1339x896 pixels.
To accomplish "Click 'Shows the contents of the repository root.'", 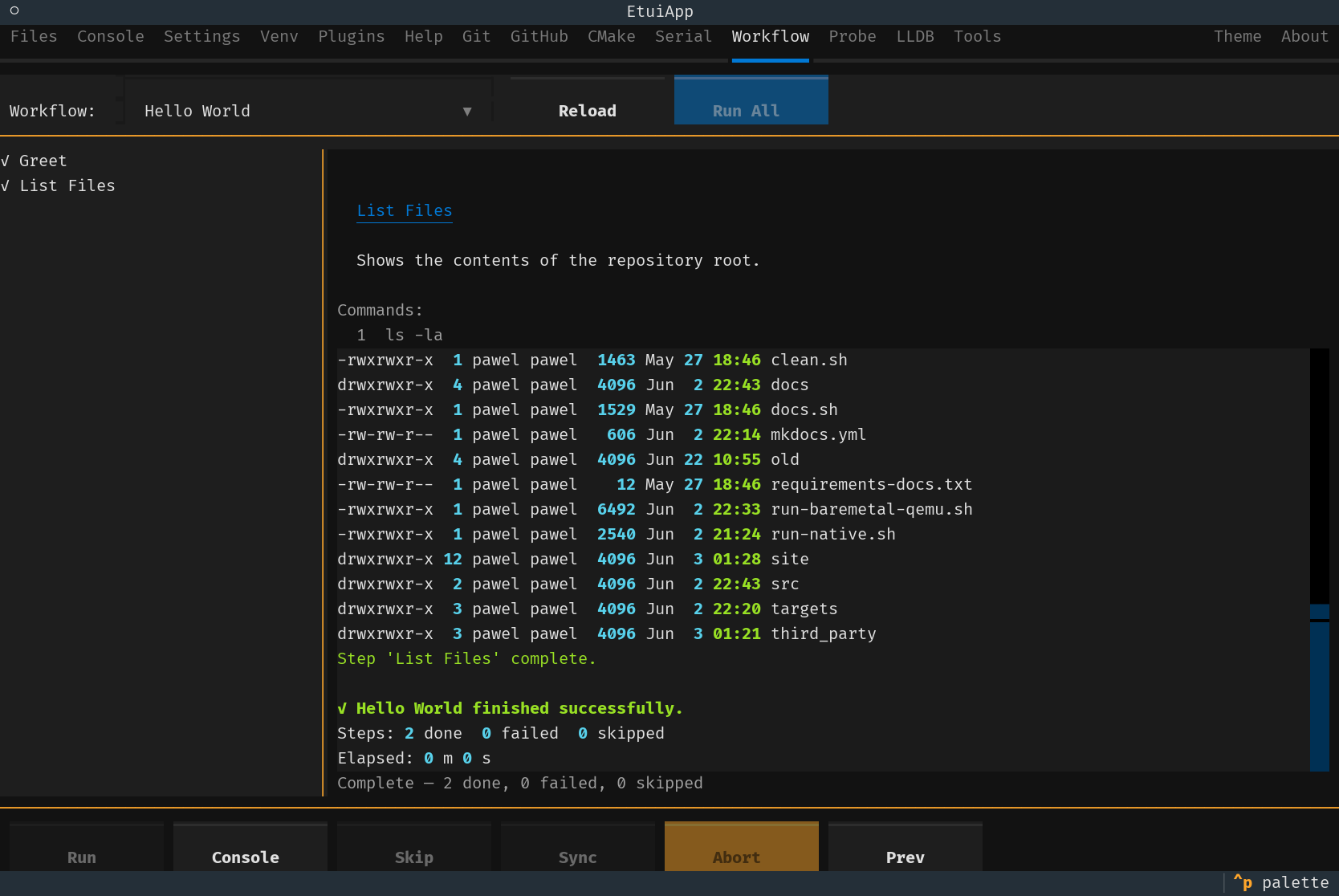I will click(559, 260).
